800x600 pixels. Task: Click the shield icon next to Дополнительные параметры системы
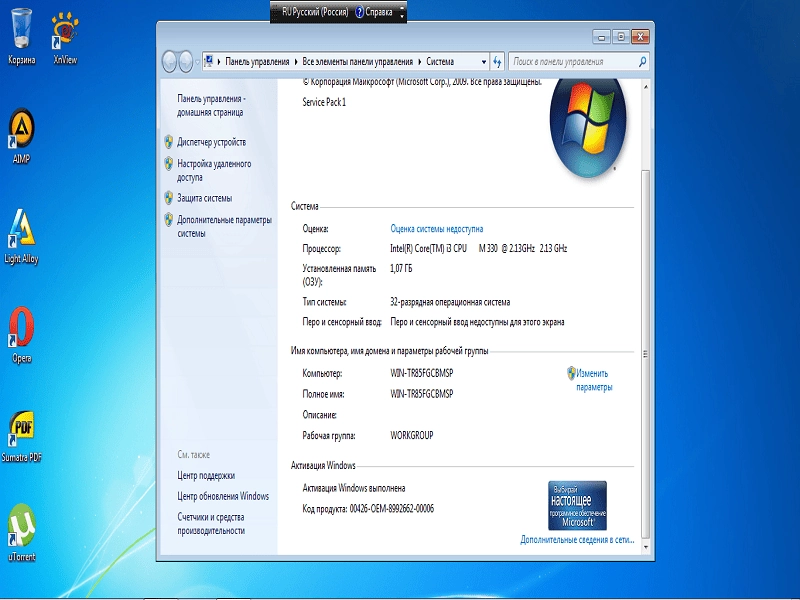pyautogui.click(x=169, y=220)
